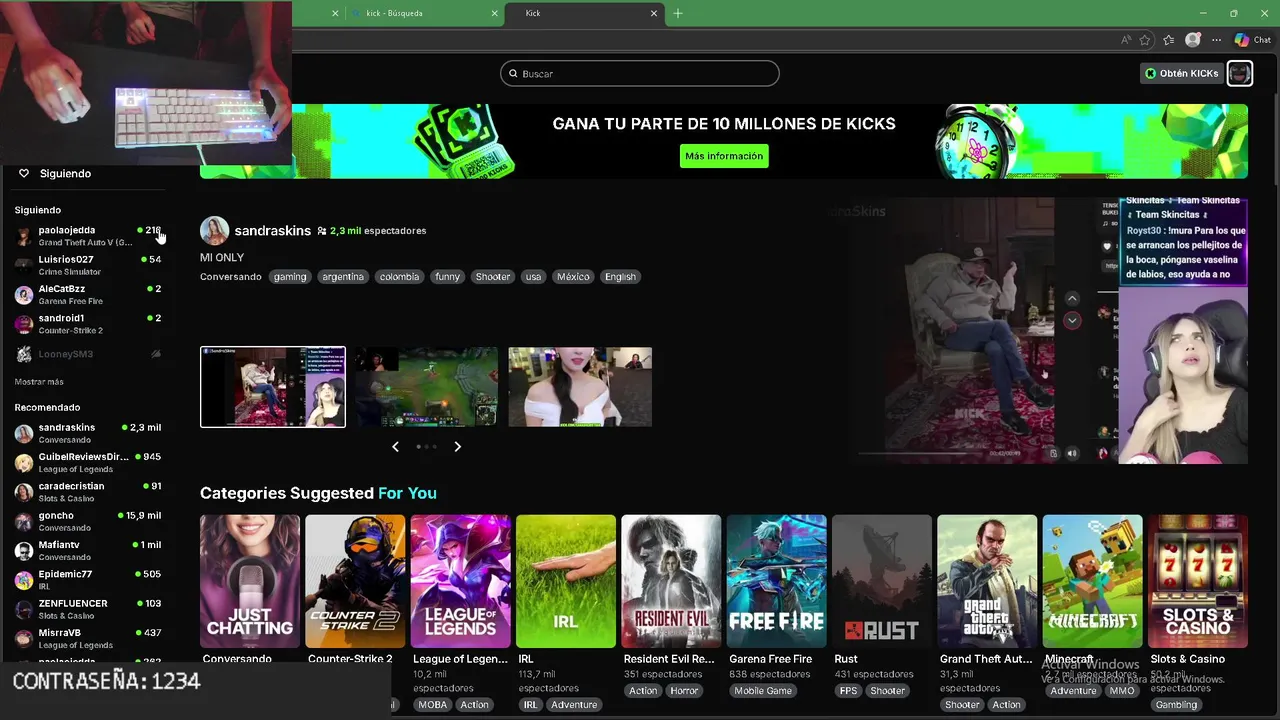Screen dimensions: 1280x720
Task: Click the search magnifier icon in Buscar field
Action: point(513,73)
